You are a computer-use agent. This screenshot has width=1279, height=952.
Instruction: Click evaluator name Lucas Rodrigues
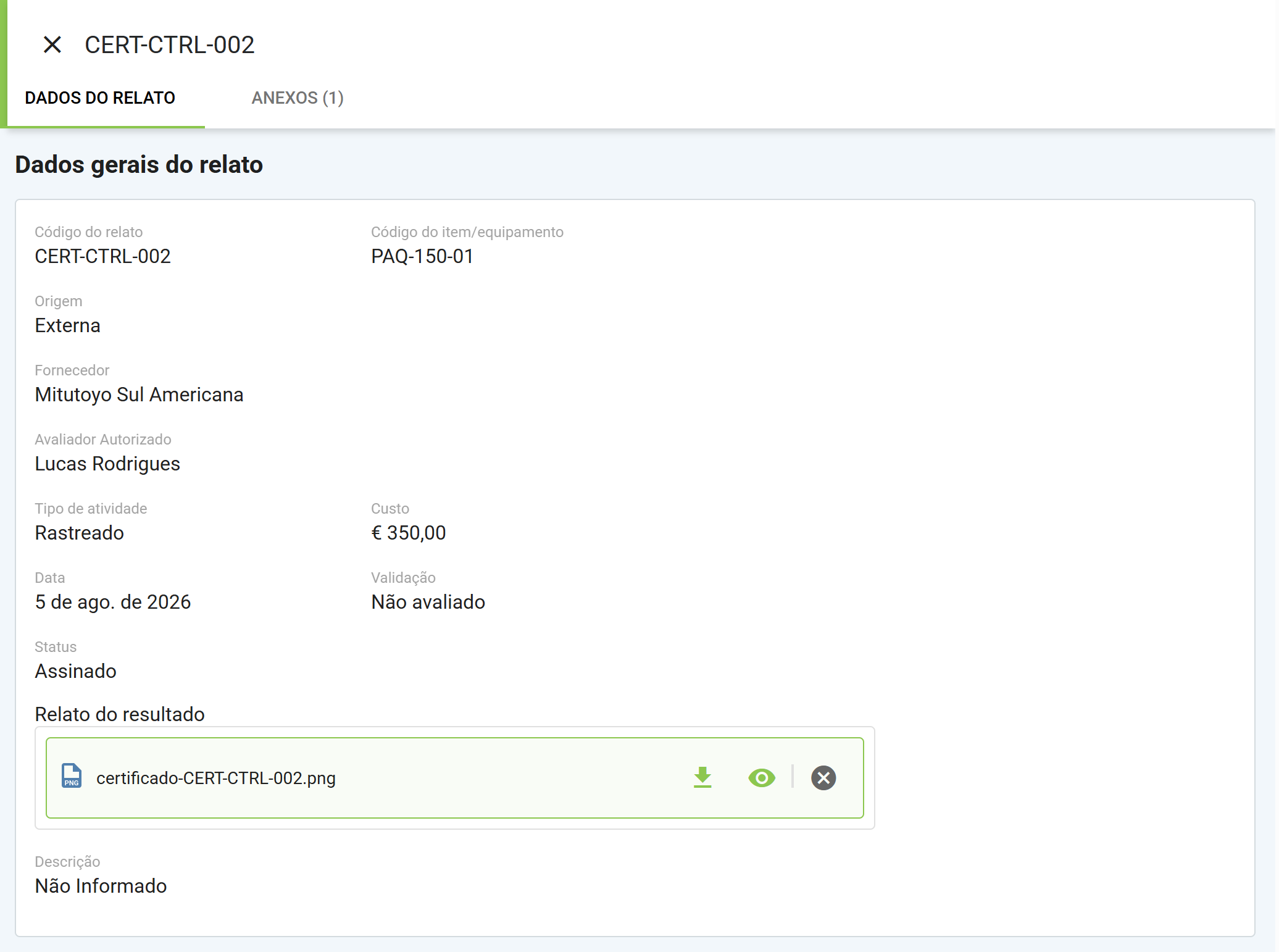(x=107, y=464)
